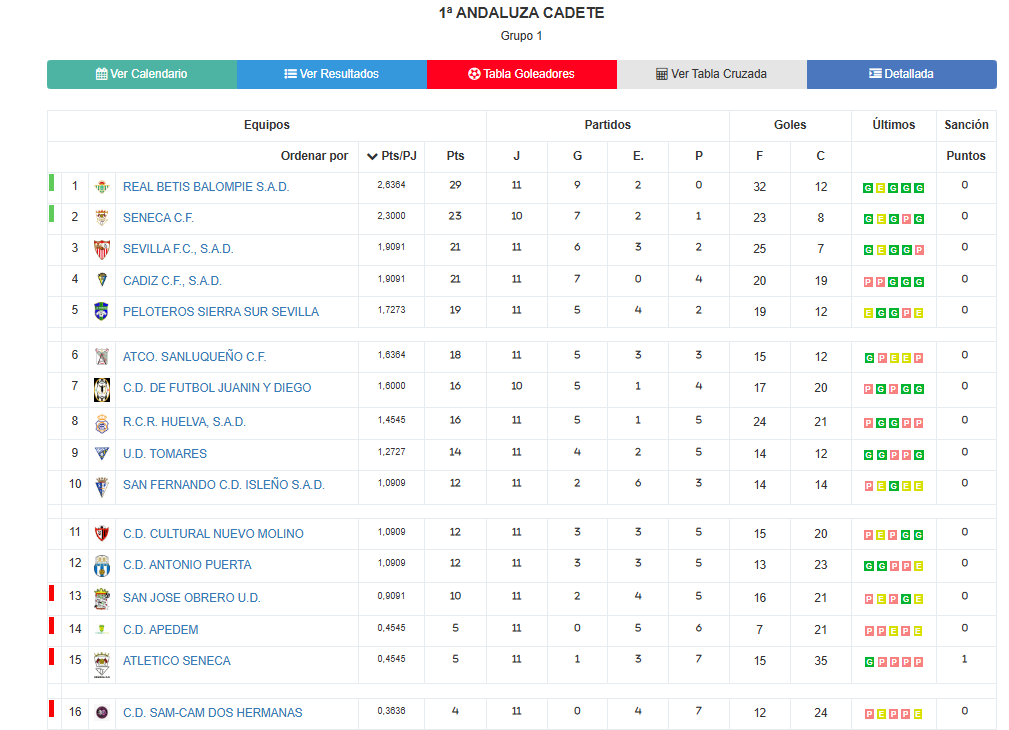Click Atletico Seneca 35 goals against
Image resolution: width=1009 pixels, height=730 pixels.
[x=820, y=661]
